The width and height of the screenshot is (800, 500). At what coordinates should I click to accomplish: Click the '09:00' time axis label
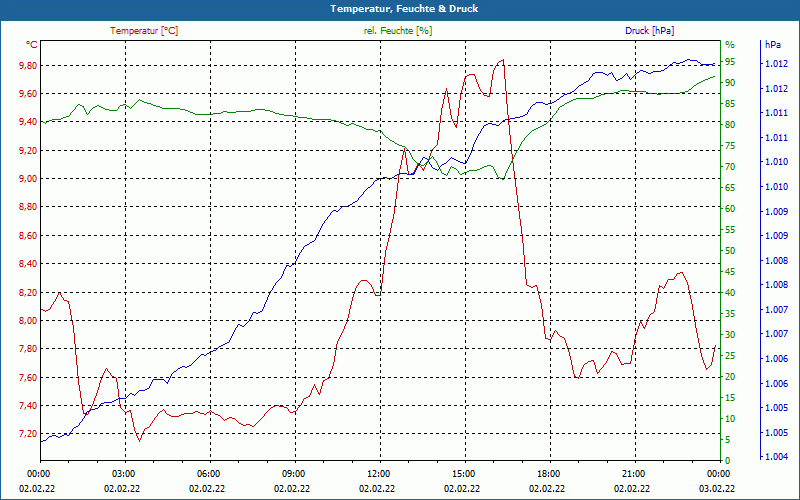pyautogui.click(x=292, y=473)
